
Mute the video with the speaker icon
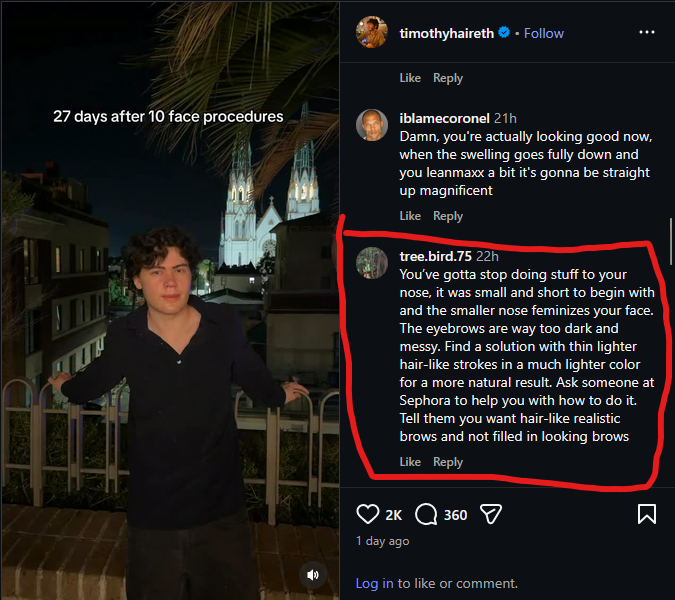click(313, 575)
